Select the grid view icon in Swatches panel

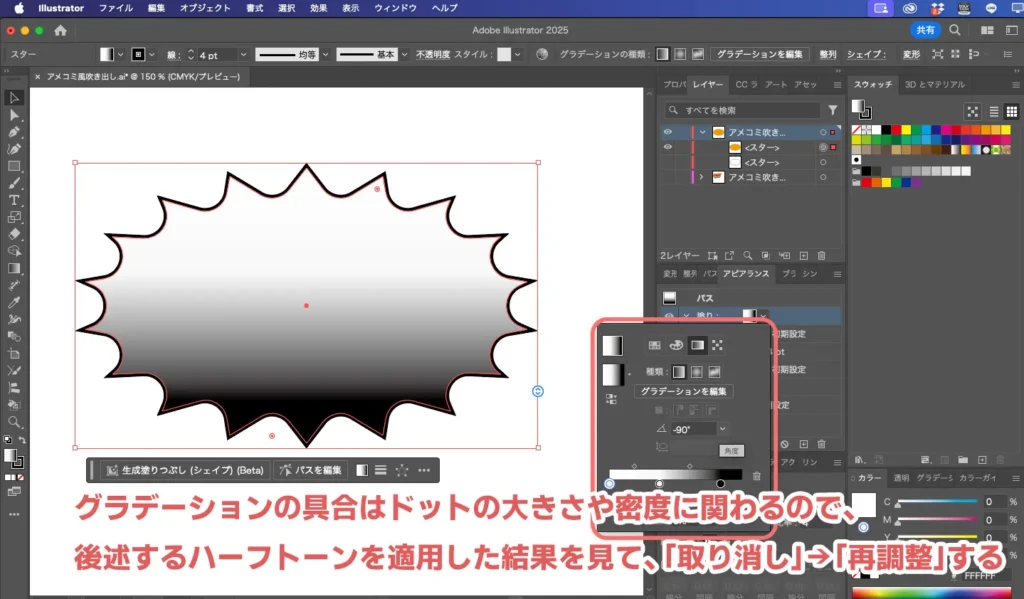1012,111
